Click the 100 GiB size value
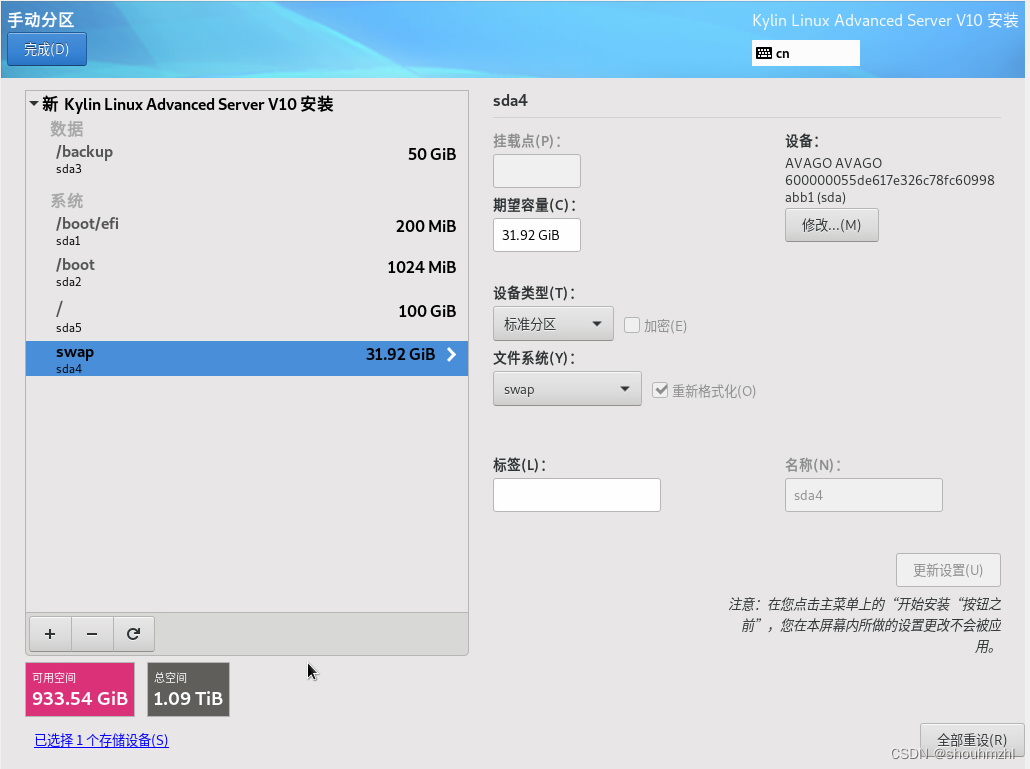Viewport: 1030px width, 769px height. pyautogui.click(x=427, y=311)
